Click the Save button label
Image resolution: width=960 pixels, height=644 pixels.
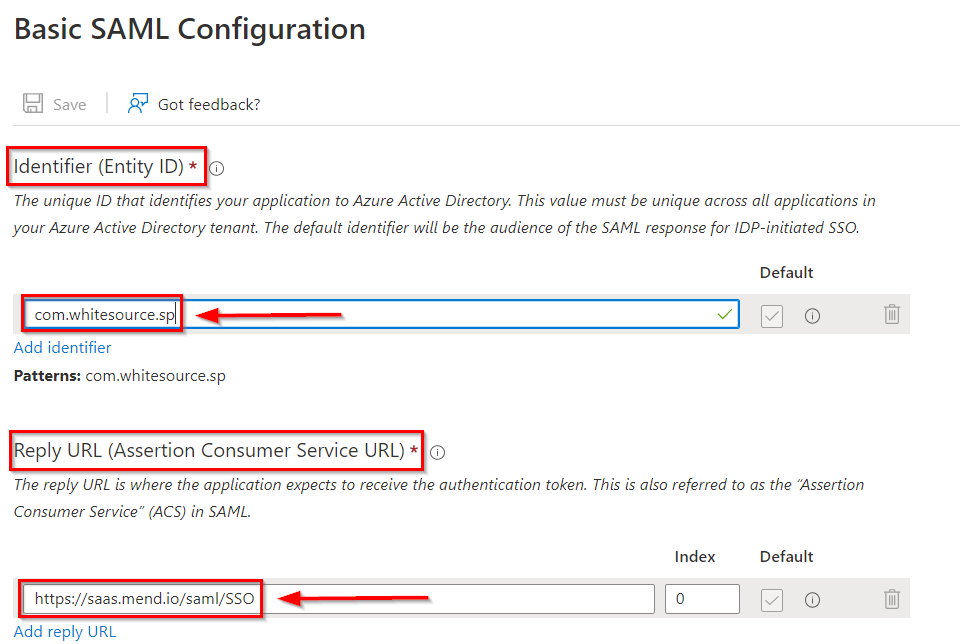(70, 104)
